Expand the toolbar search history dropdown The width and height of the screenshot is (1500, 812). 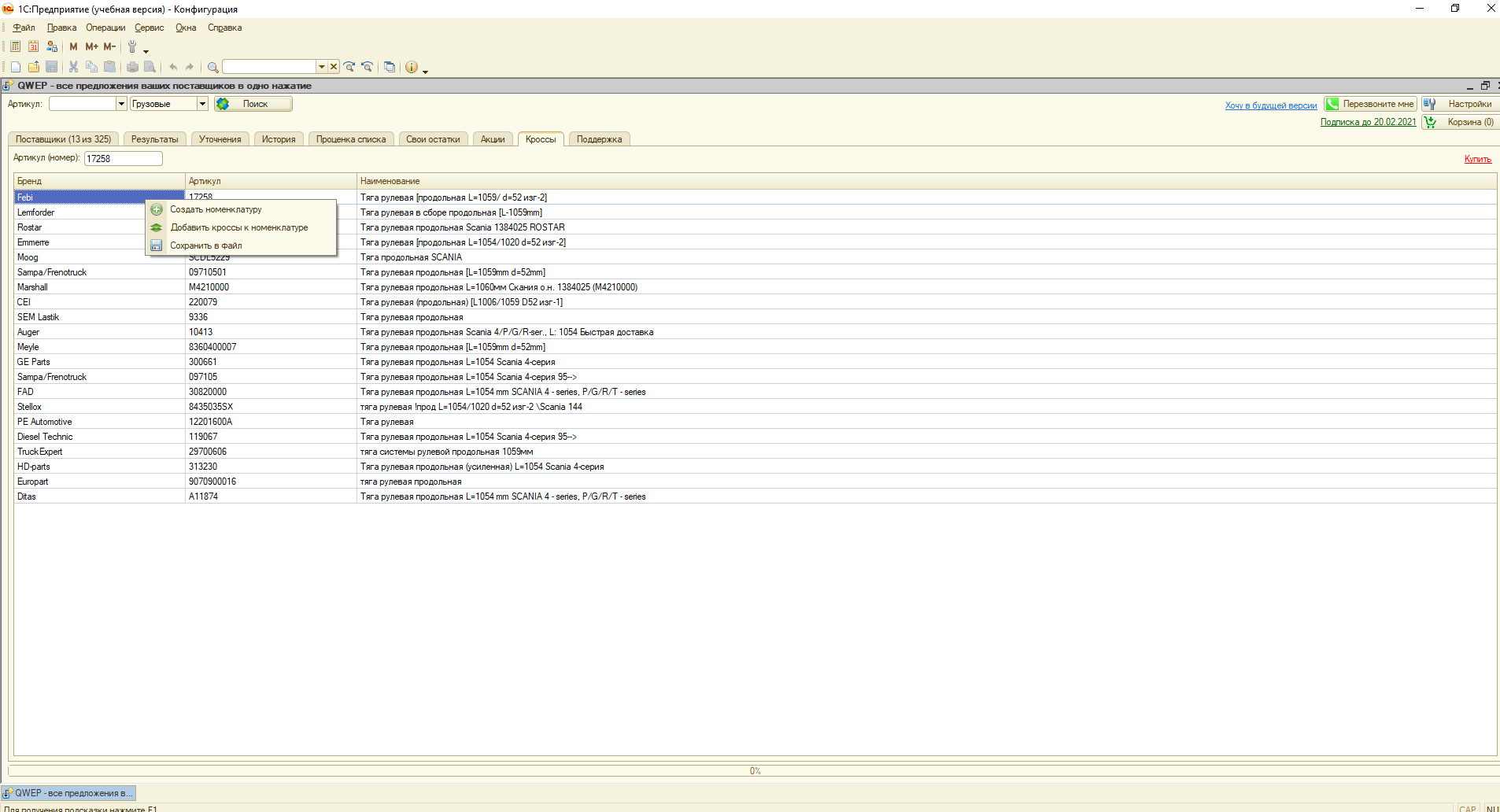pyautogui.click(x=322, y=67)
